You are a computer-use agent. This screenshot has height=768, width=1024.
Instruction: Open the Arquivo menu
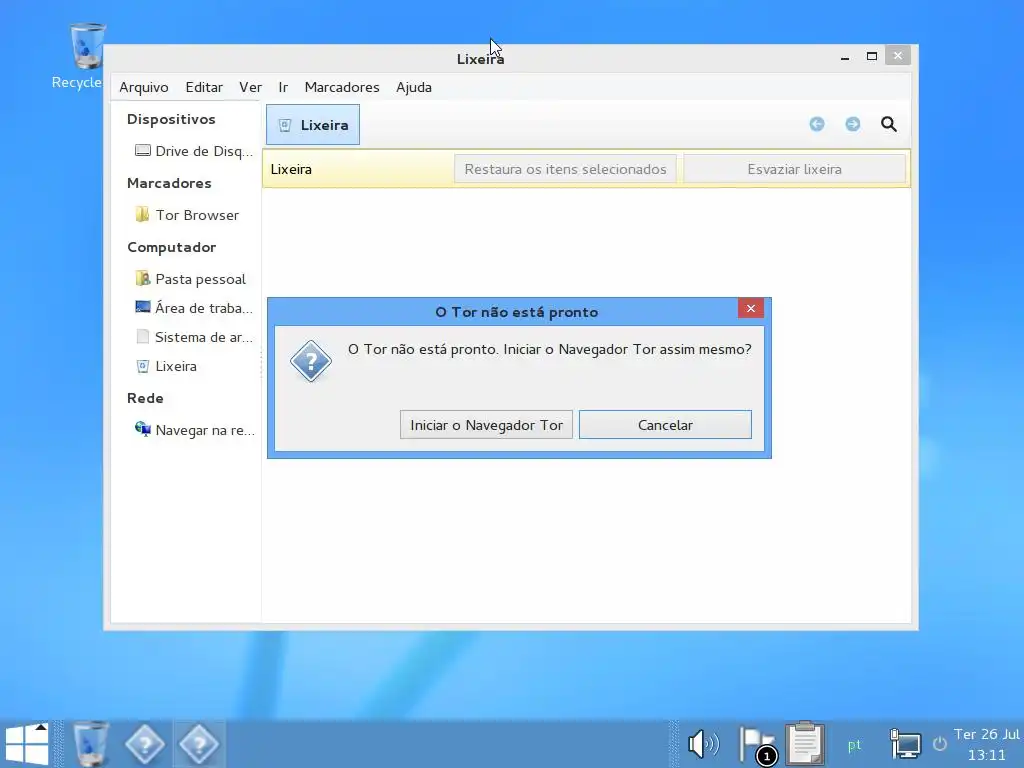point(144,88)
